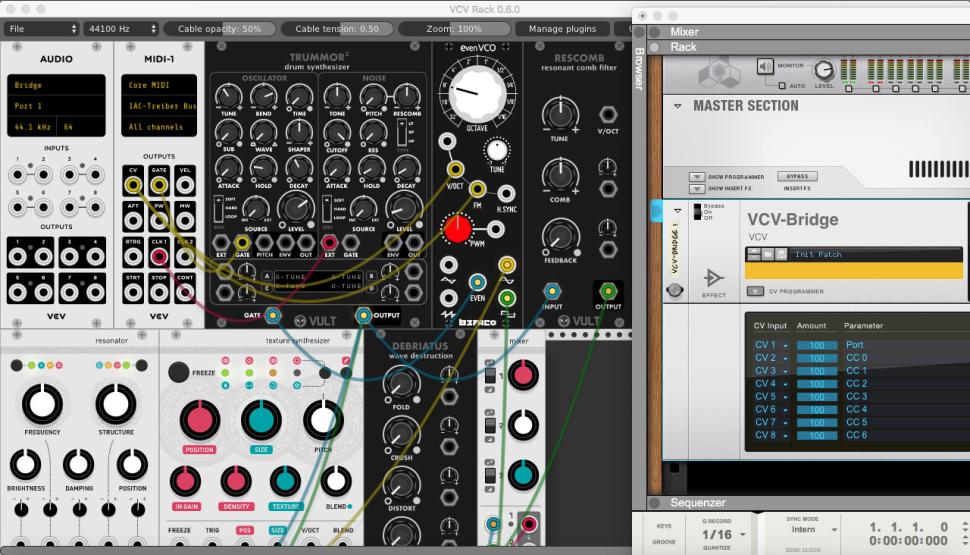
Task: Click the Trummor oscillator TUNE knob
Action: [228, 96]
